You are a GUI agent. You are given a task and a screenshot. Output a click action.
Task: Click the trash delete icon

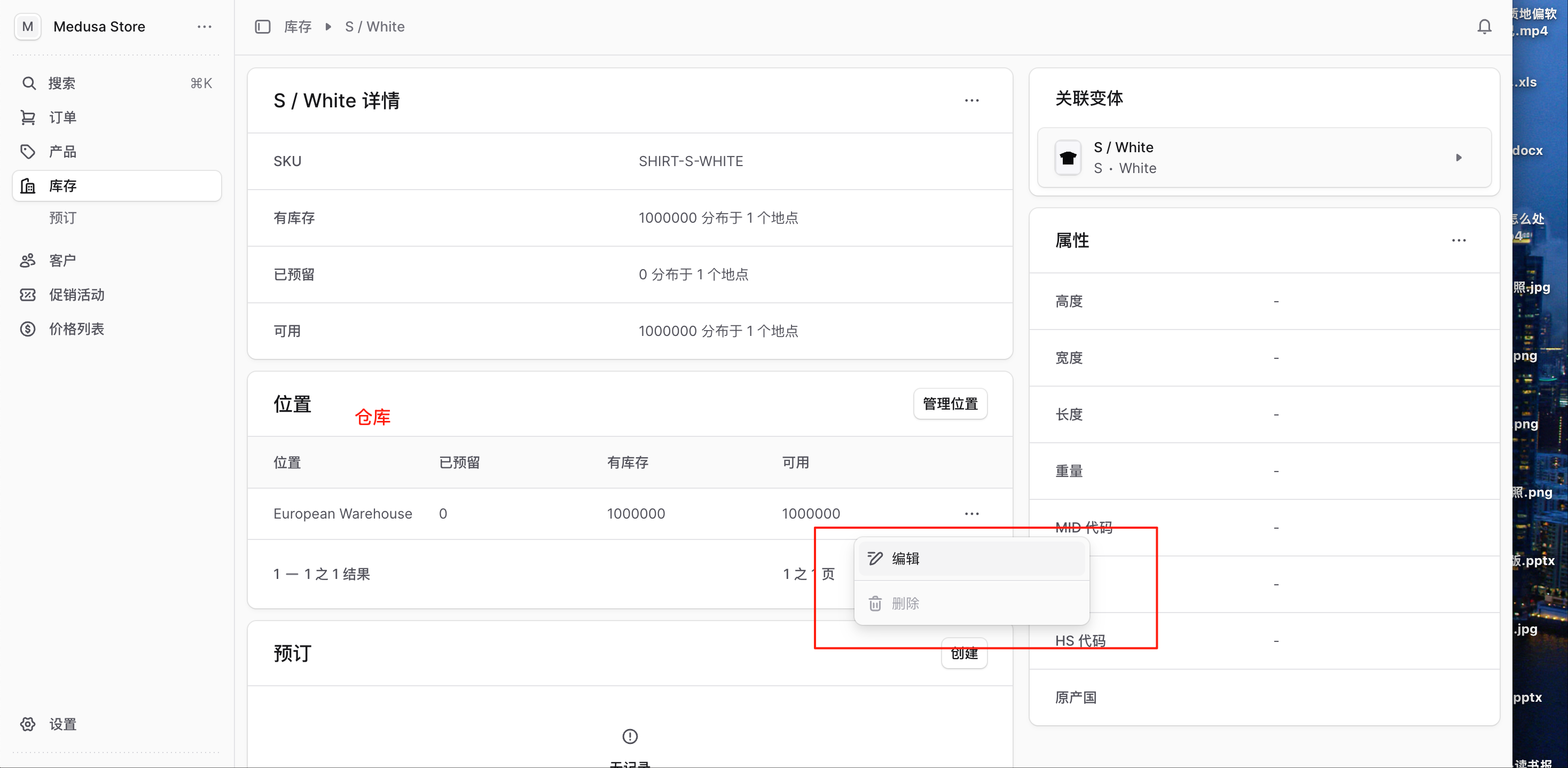coord(875,603)
